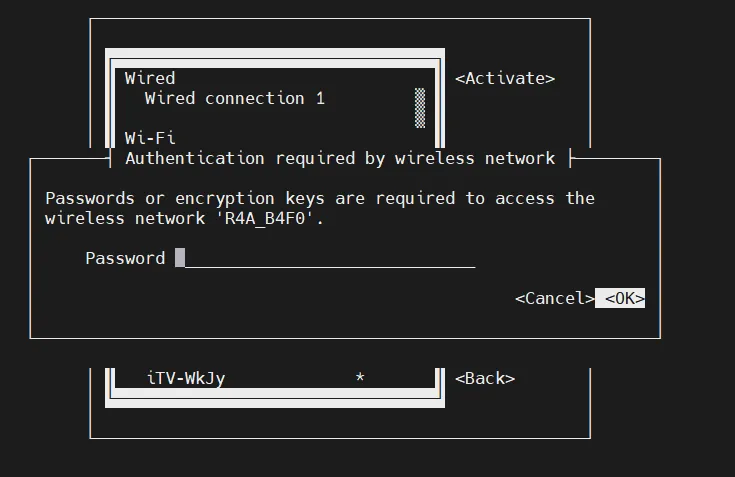Click the Wired section header
The height and width of the screenshot is (477, 735).
(150, 78)
